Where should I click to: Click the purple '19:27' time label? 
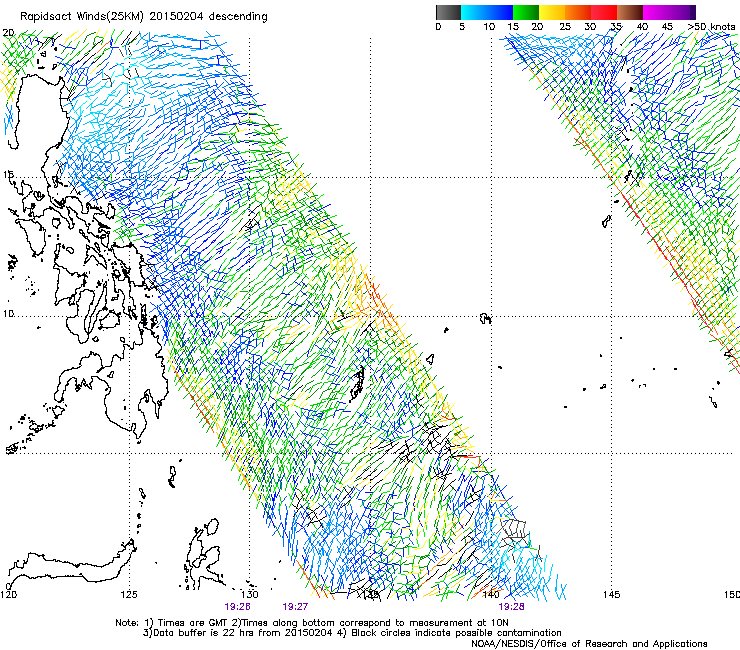(295, 607)
